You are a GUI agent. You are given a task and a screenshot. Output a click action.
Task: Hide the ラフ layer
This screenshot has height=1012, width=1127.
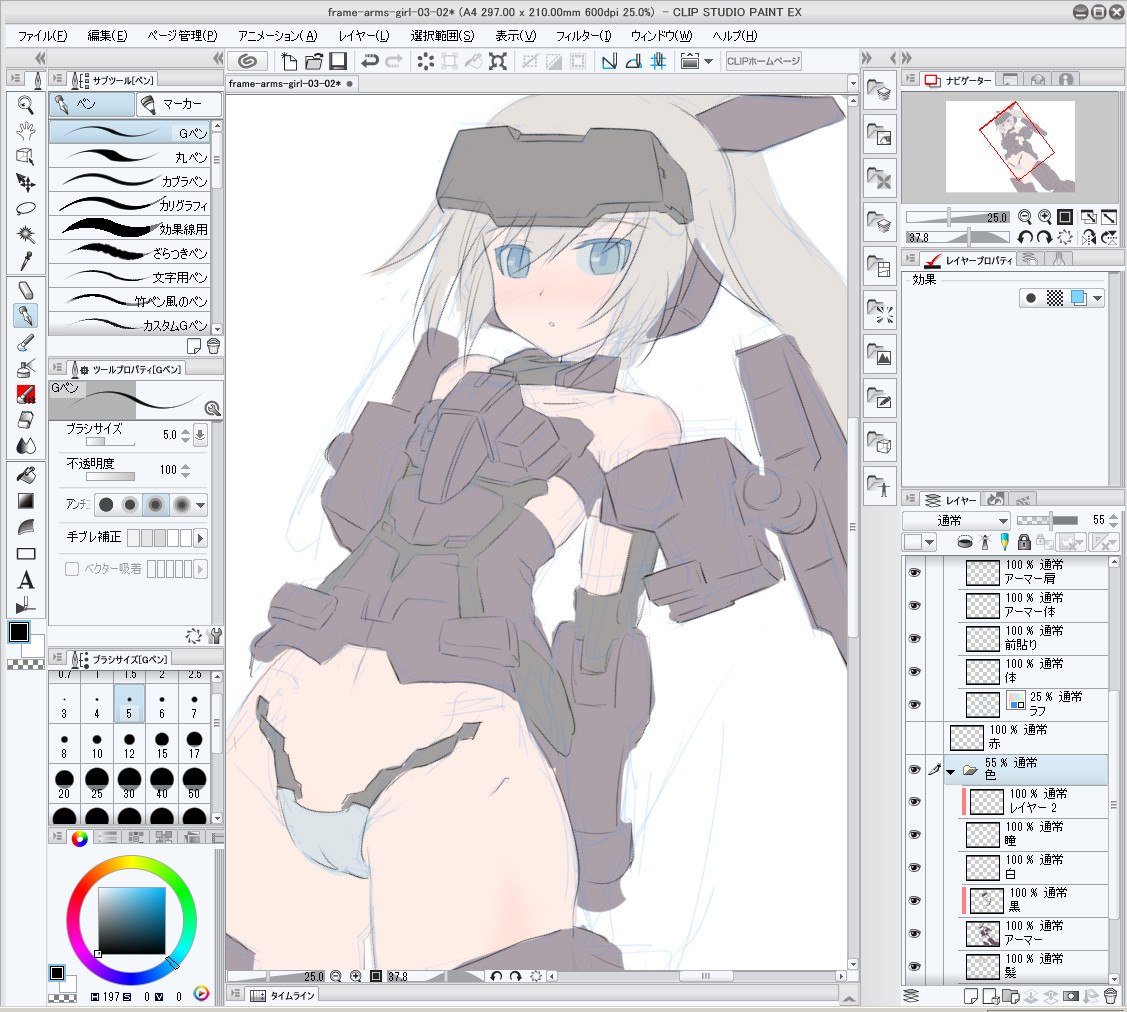(x=914, y=704)
